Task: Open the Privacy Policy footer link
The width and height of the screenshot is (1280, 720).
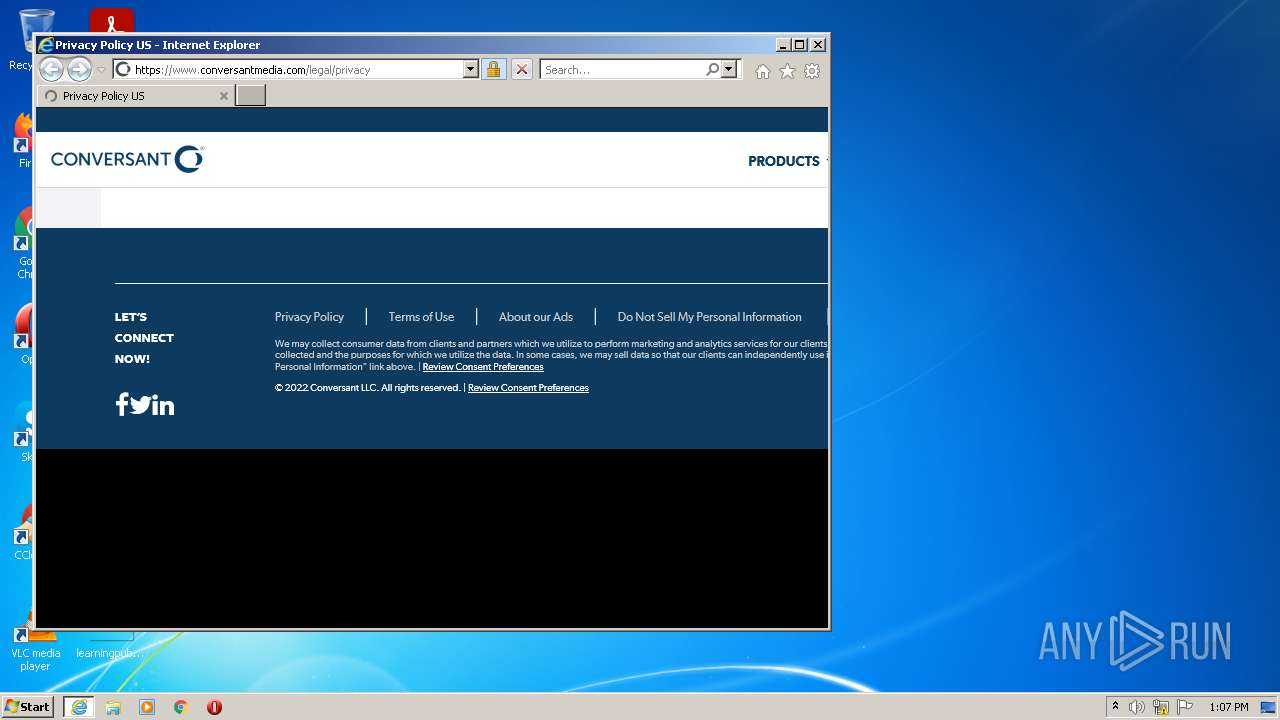Action: tap(309, 317)
